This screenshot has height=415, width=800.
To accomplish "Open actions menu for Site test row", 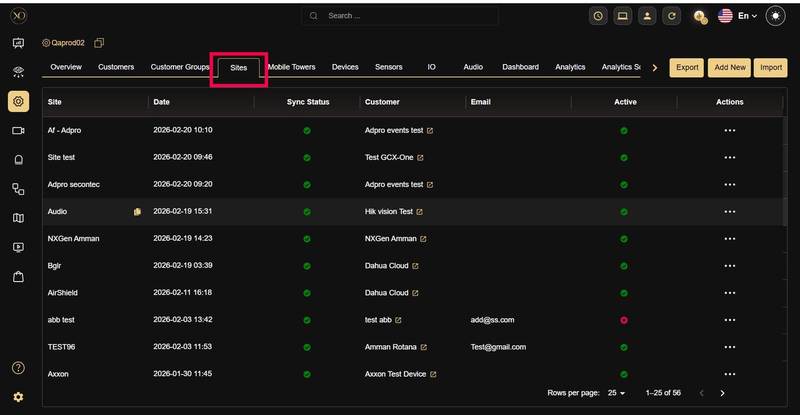I will coord(730,158).
